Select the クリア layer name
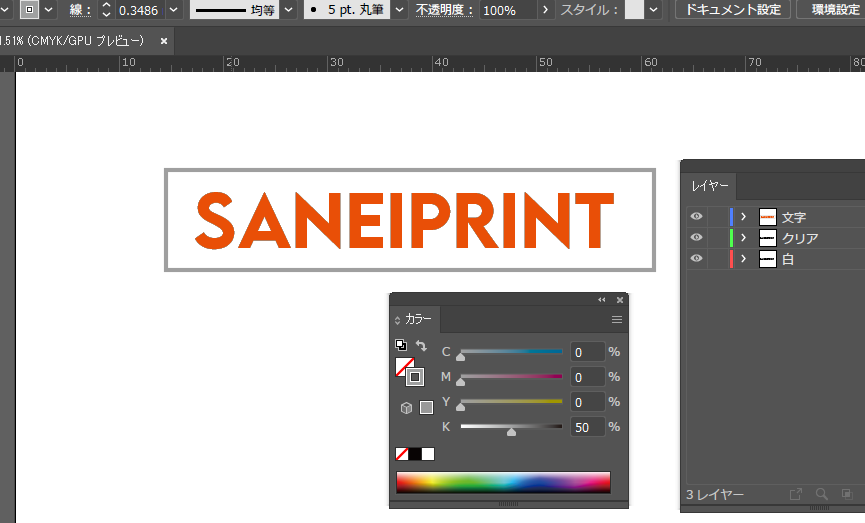This screenshot has width=865, height=523. pos(800,238)
